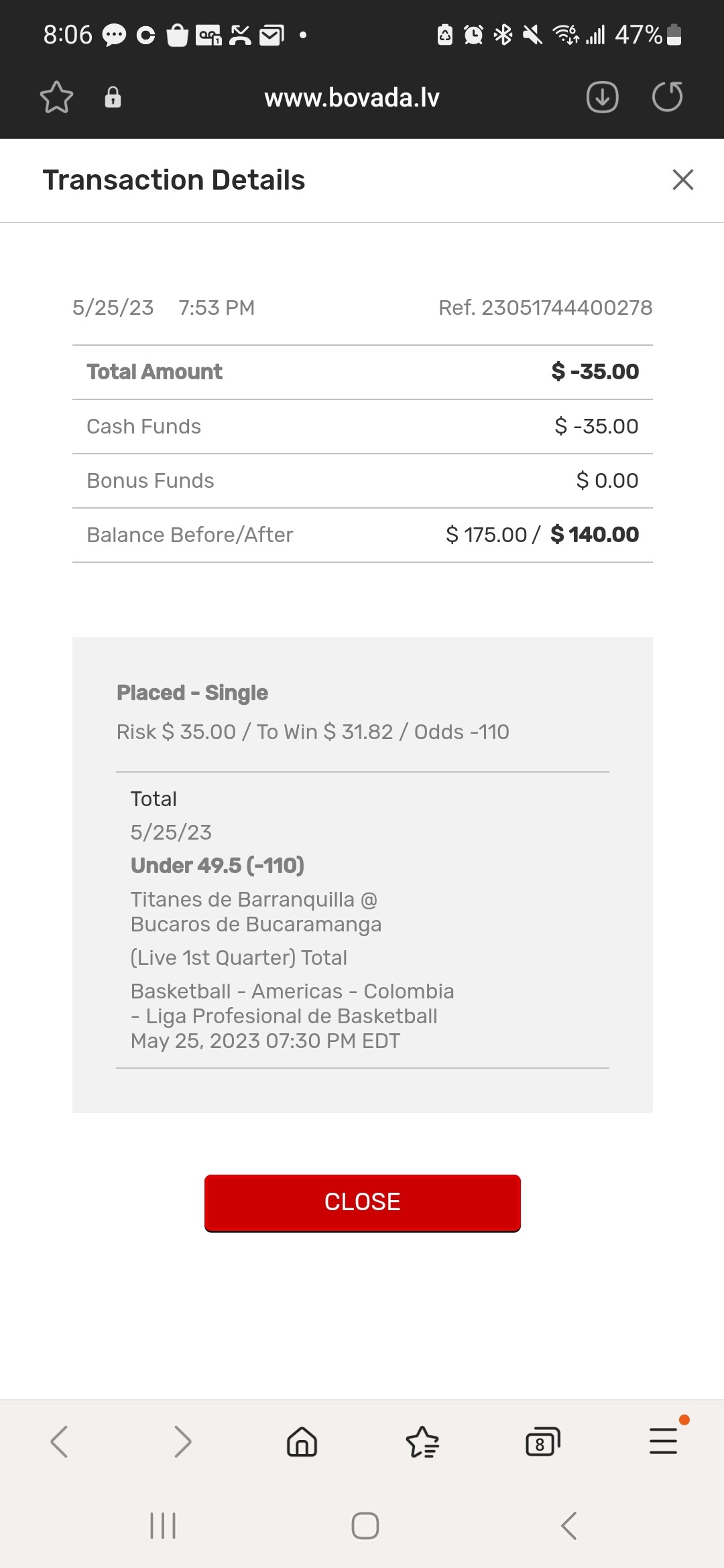The height and width of the screenshot is (1568, 724).
Task: Open the tabs switcher showing 8
Action: [x=542, y=1441]
